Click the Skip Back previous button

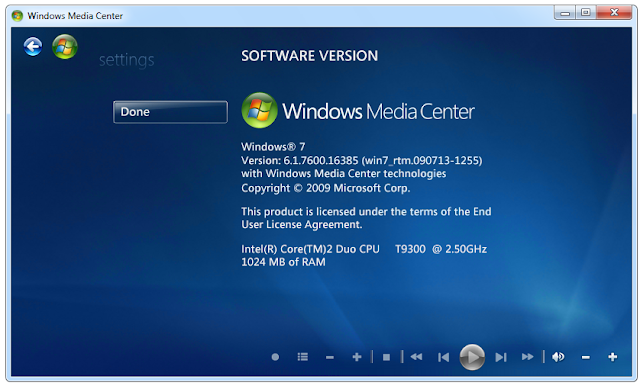click(x=444, y=358)
